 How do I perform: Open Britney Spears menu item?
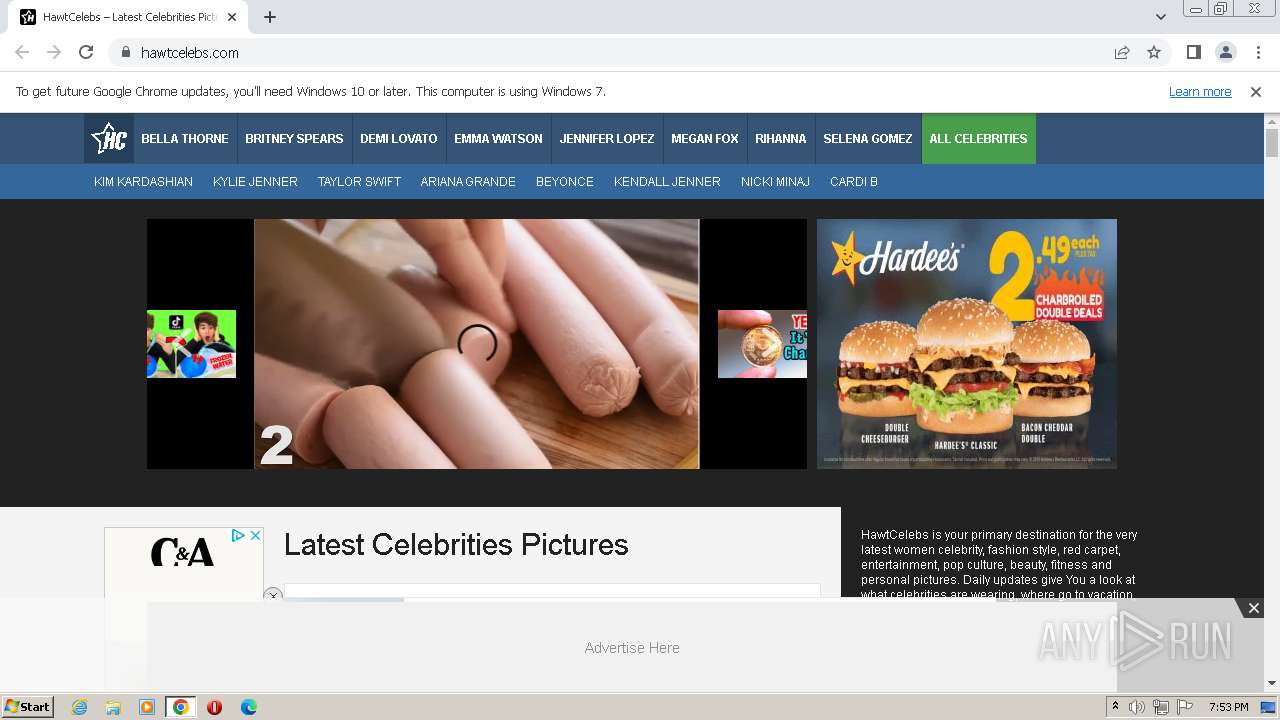(294, 139)
